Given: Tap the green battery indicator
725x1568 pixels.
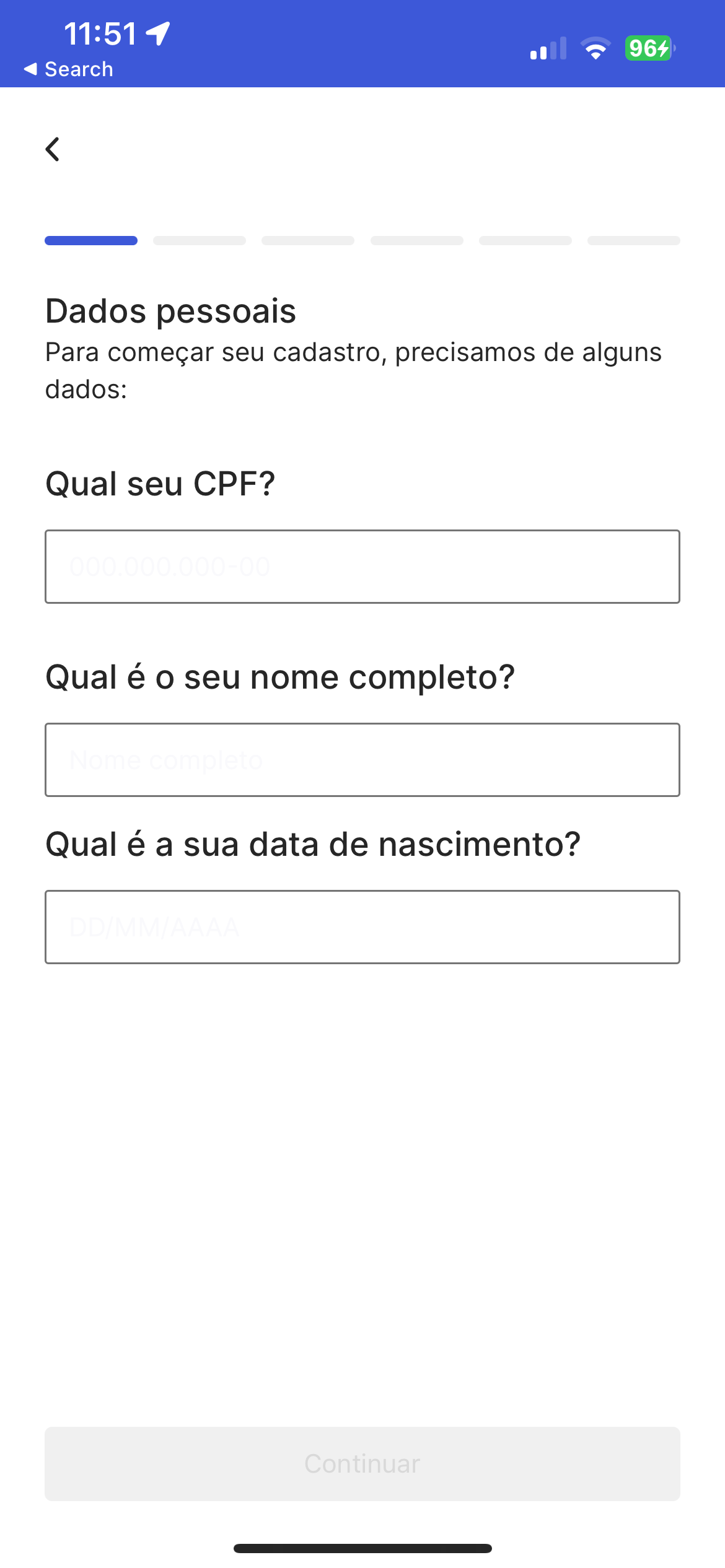Looking at the screenshot, I should pos(649,48).
